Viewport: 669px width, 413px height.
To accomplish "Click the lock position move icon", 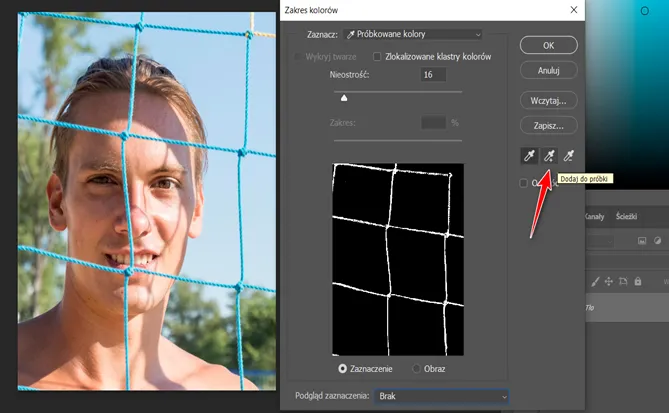I will (610, 283).
